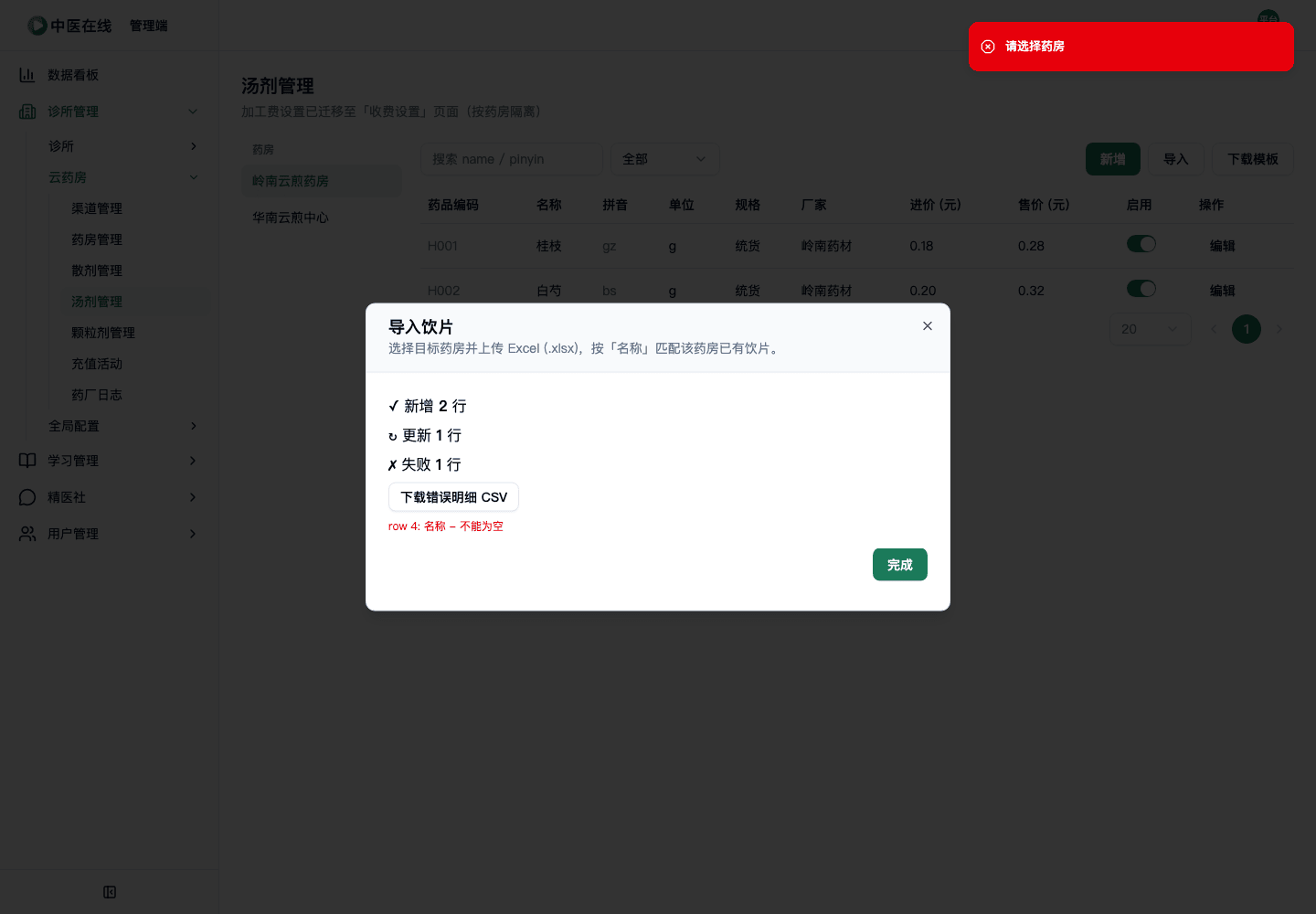Toggle 启用 switch for 桂枝 row
The width and height of the screenshot is (1316, 914).
[1141, 244]
